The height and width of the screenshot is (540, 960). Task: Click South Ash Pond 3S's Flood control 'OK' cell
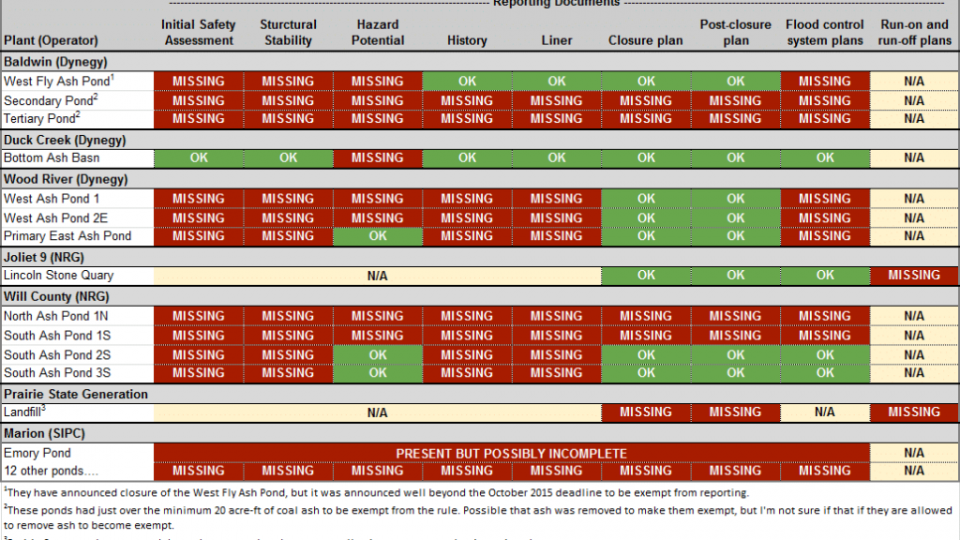pyautogui.click(x=825, y=373)
